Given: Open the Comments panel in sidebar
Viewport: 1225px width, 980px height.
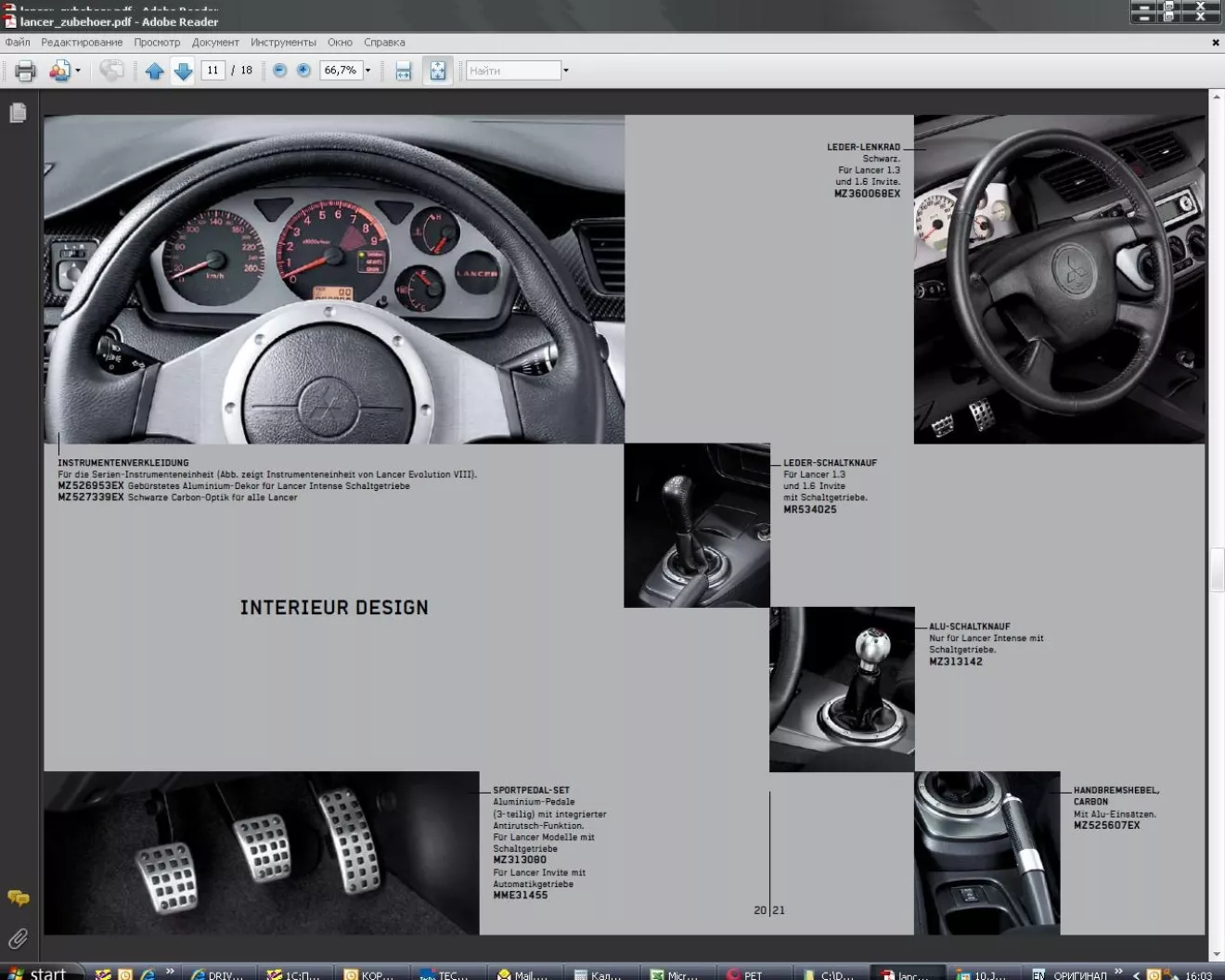Looking at the screenshot, I should (x=18, y=897).
